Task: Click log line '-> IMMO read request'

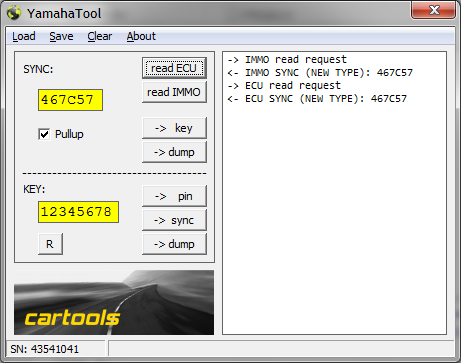Action: coord(287,60)
